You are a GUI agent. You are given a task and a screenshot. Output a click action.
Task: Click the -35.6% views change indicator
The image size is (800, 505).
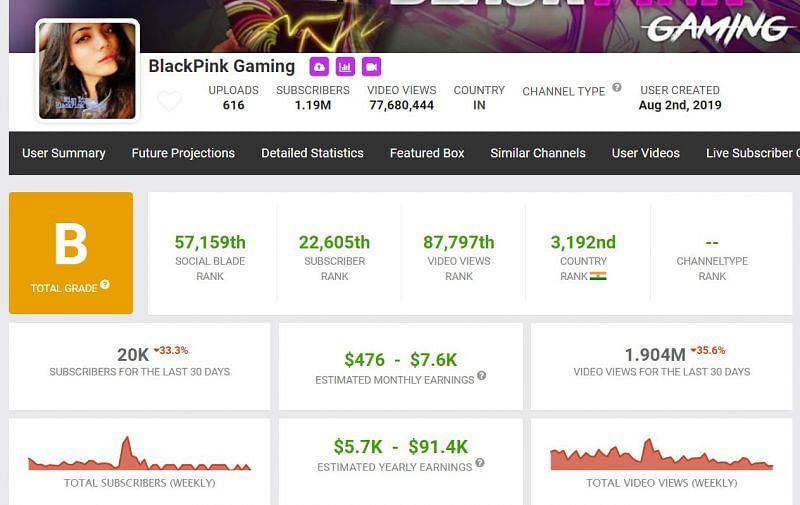tap(708, 350)
